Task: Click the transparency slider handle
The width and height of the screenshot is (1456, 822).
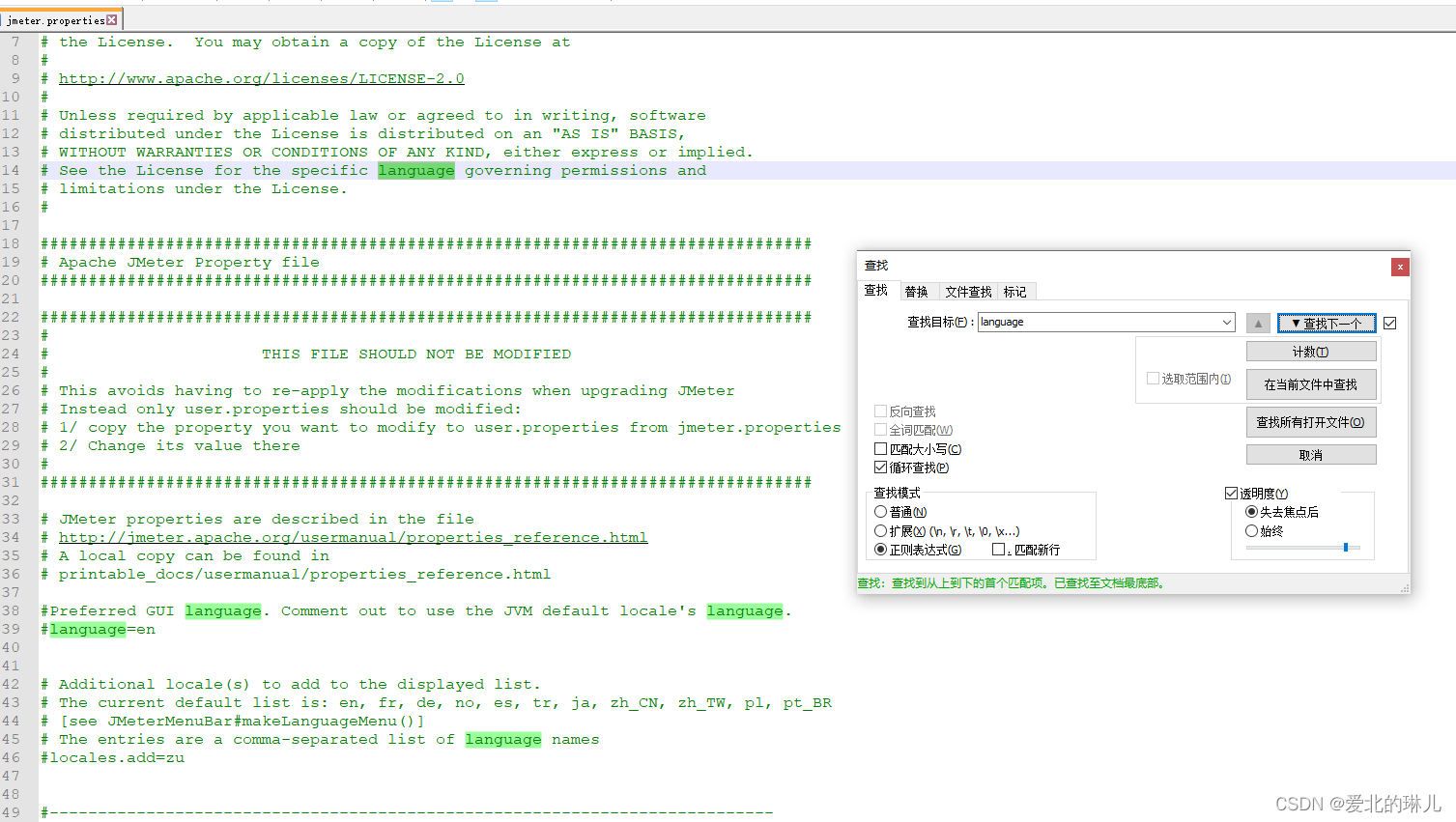Action: [x=1346, y=548]
